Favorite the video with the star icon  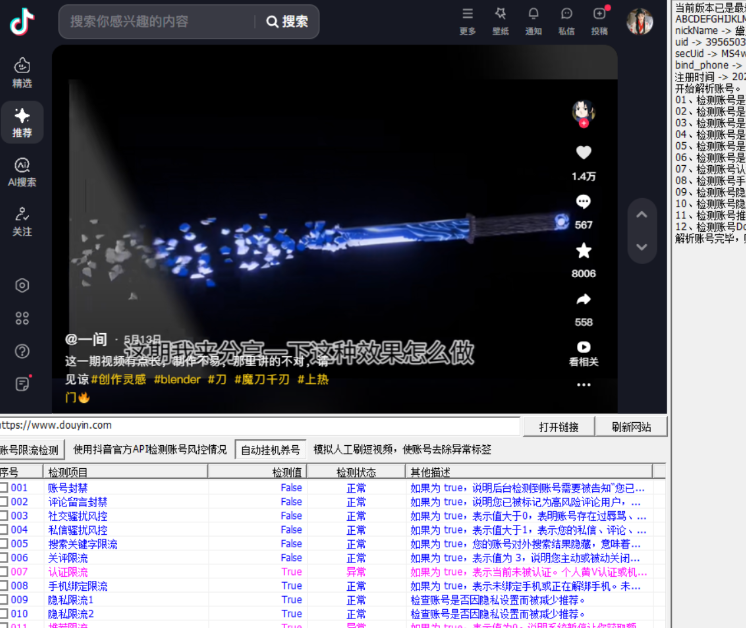(x=583, y=251)
